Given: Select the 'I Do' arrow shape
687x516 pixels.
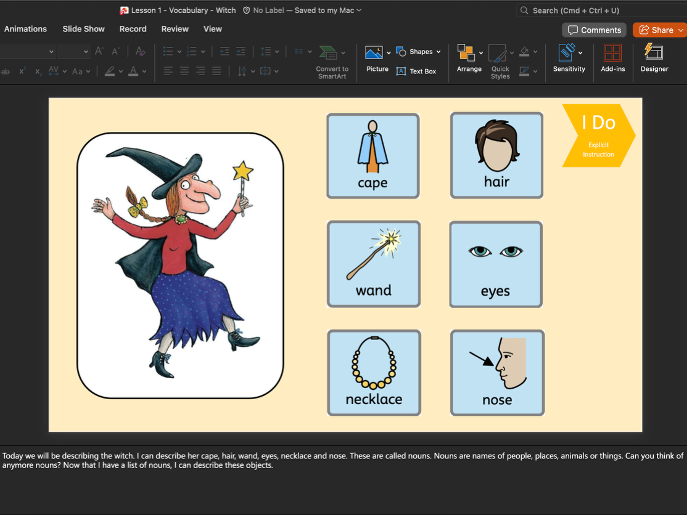Looking at the screenshot, I should pos(598,135).
